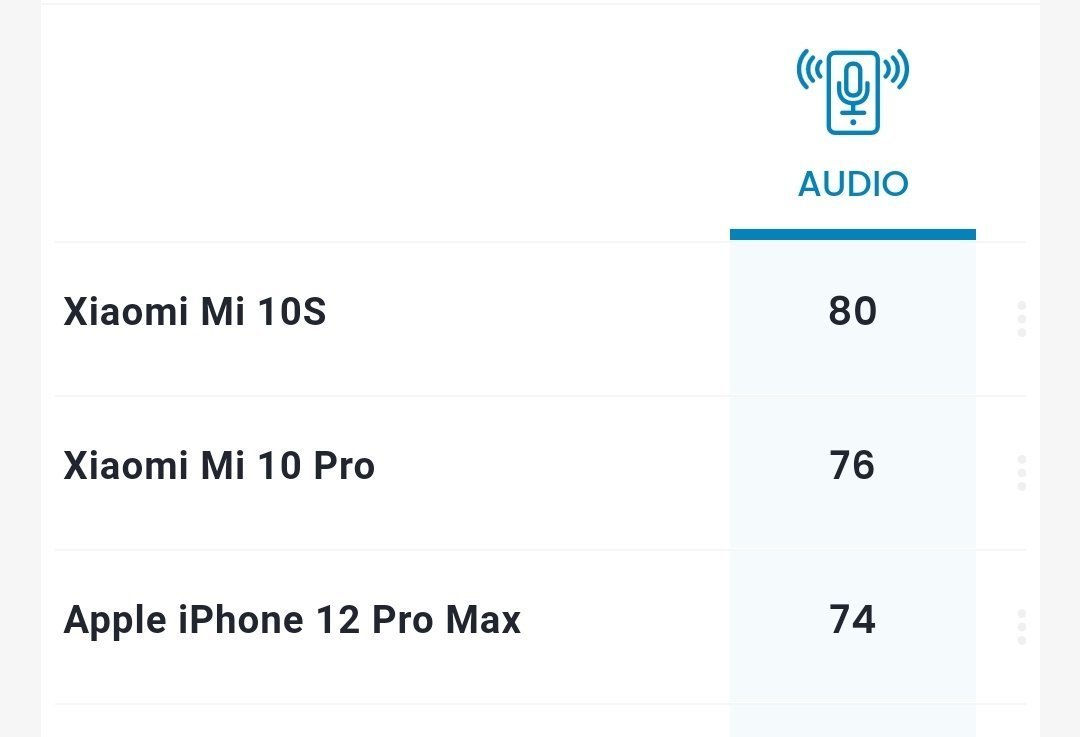Click the audio score 74
The width and height of the screenshot is (1080, 737).
pyautogui.click(x=853, y=620)
